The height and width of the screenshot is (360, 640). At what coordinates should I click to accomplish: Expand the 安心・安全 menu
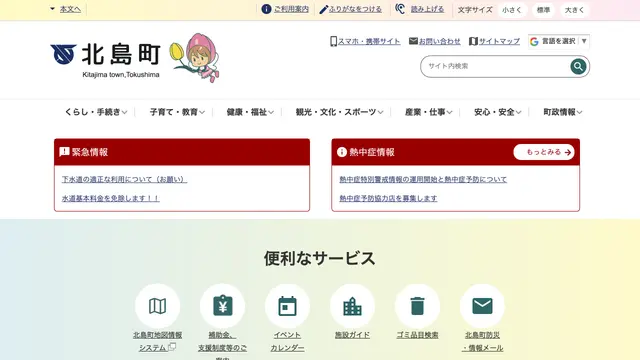pyautogui.click(x=498, y=112)
